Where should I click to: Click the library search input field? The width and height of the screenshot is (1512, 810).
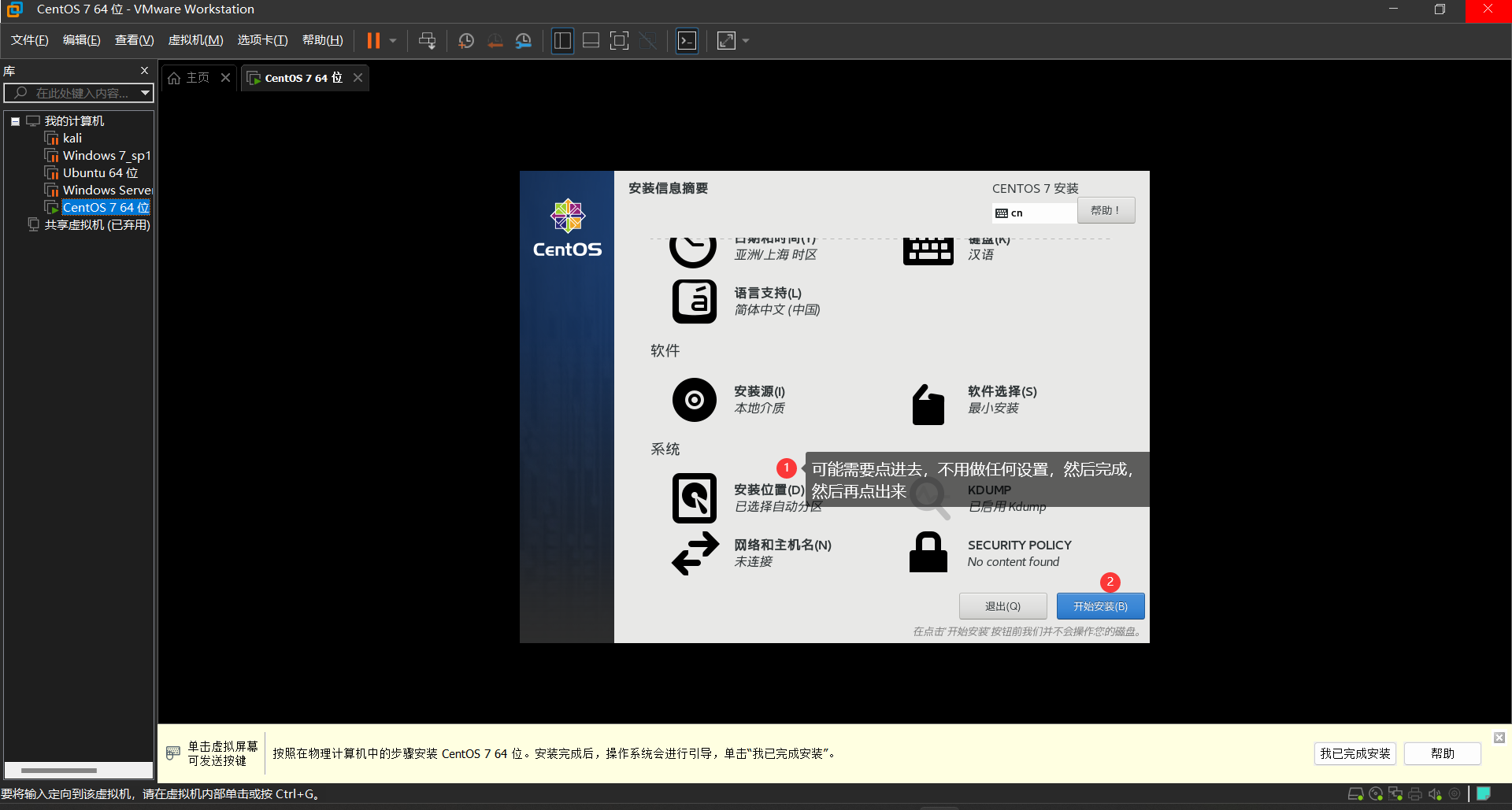pos(79,93)
